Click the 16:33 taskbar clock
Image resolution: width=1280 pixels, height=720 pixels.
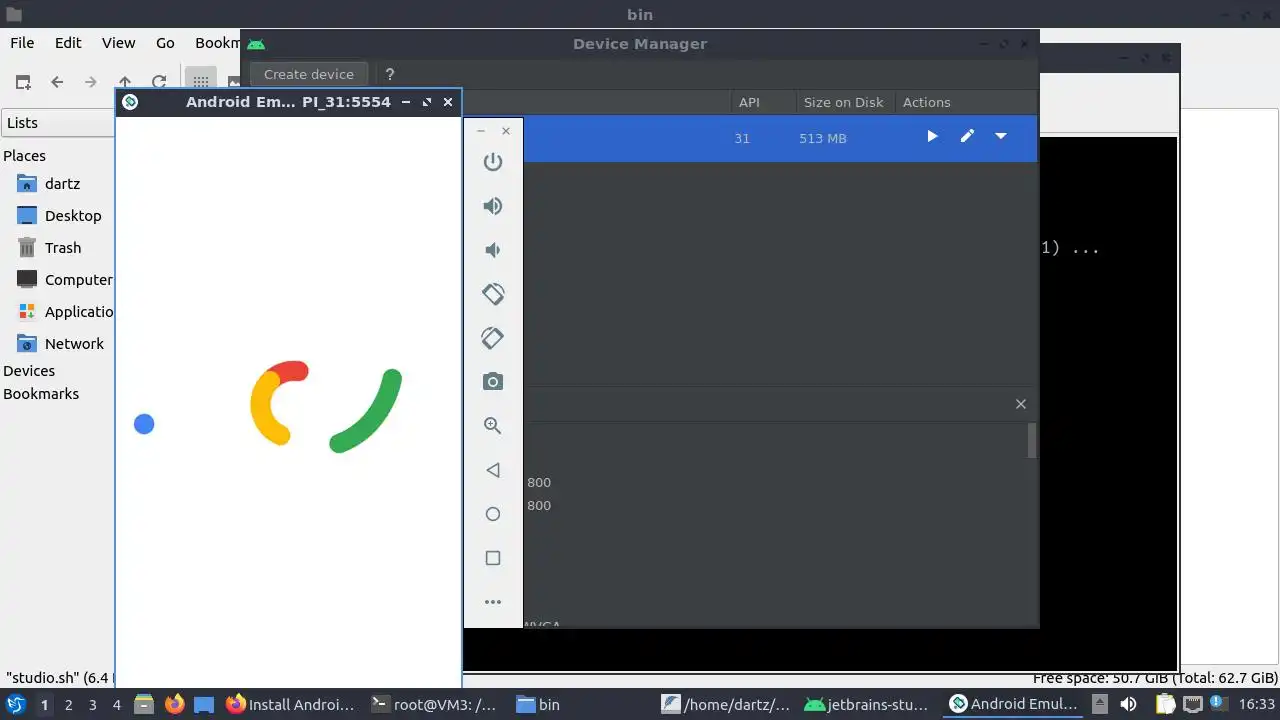click(x=1257, y=705)
